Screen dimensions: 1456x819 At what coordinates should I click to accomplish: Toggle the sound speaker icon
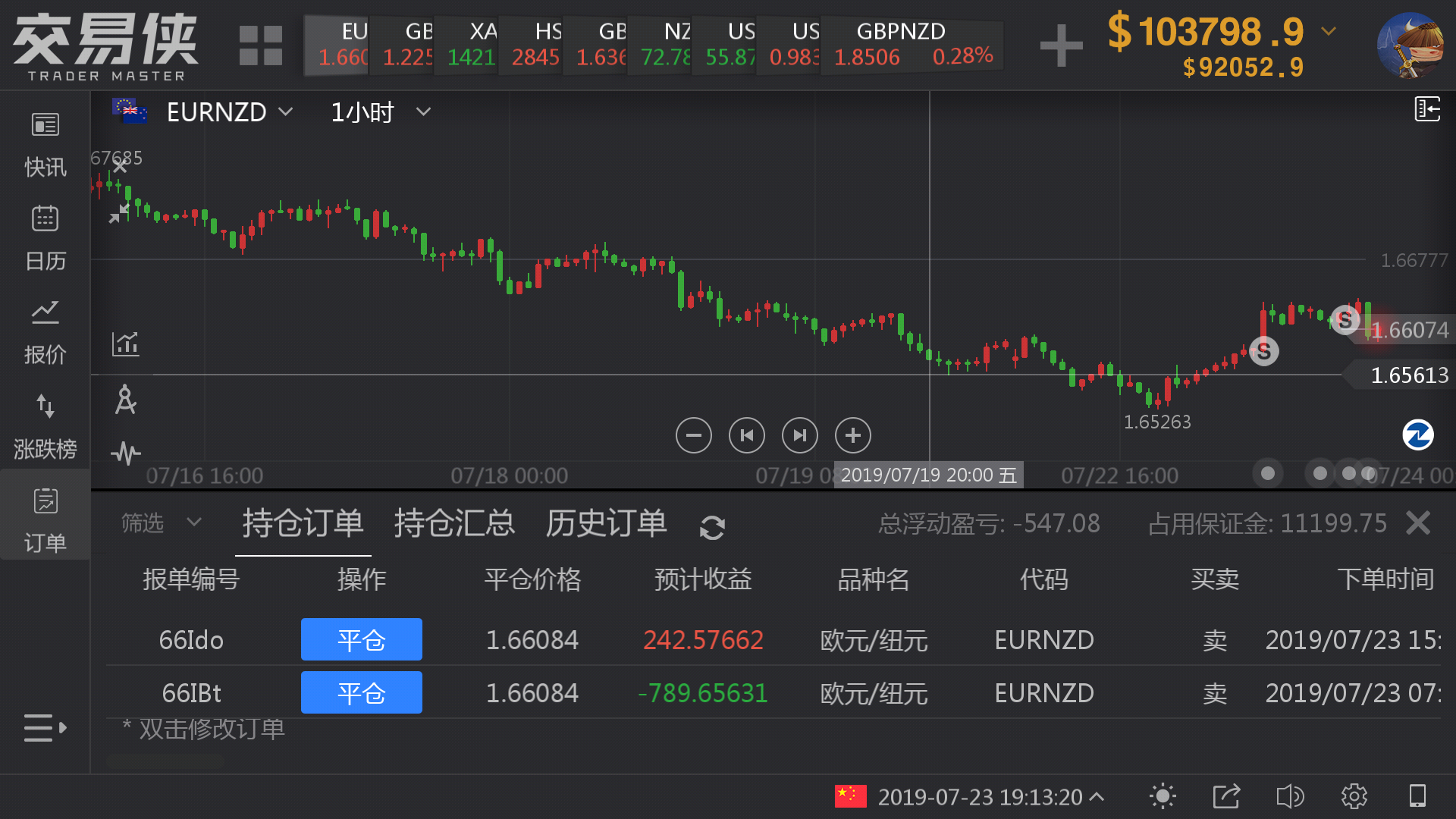(1289, 796)
